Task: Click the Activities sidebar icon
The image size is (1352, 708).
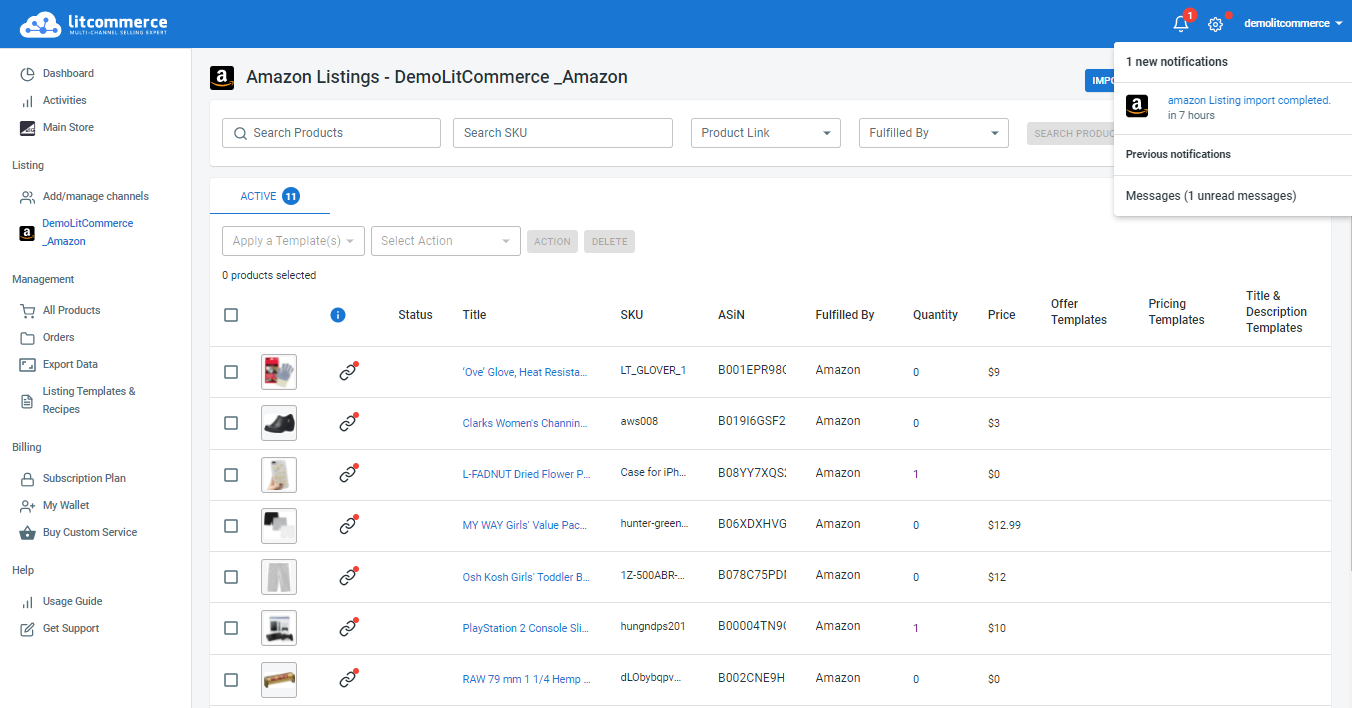Action: pos(28,101)
